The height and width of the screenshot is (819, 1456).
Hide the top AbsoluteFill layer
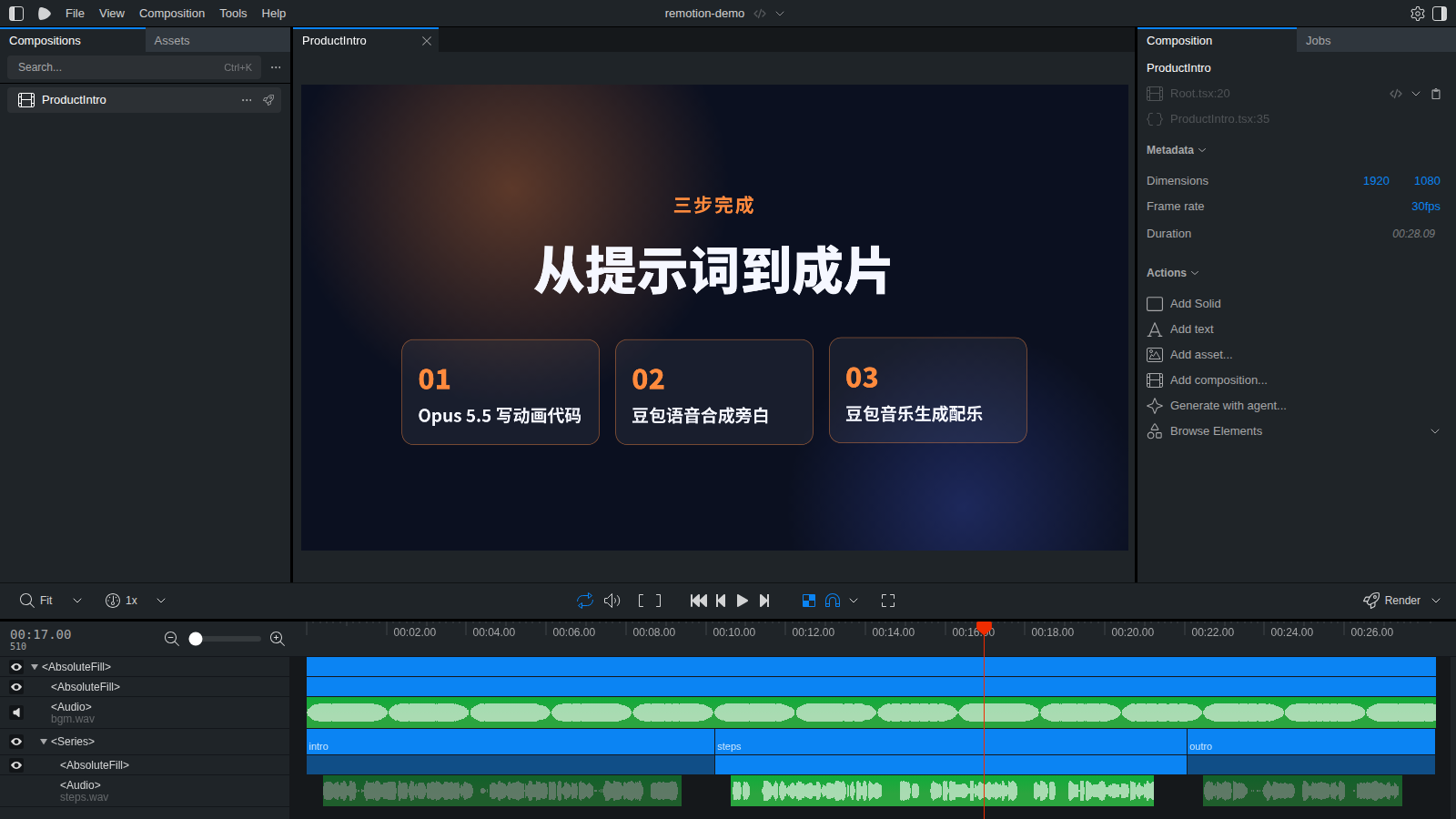pos(16,667)
